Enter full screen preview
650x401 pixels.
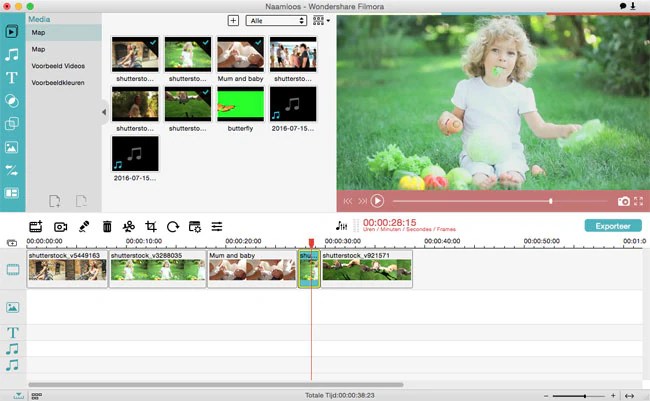(638, 201)
